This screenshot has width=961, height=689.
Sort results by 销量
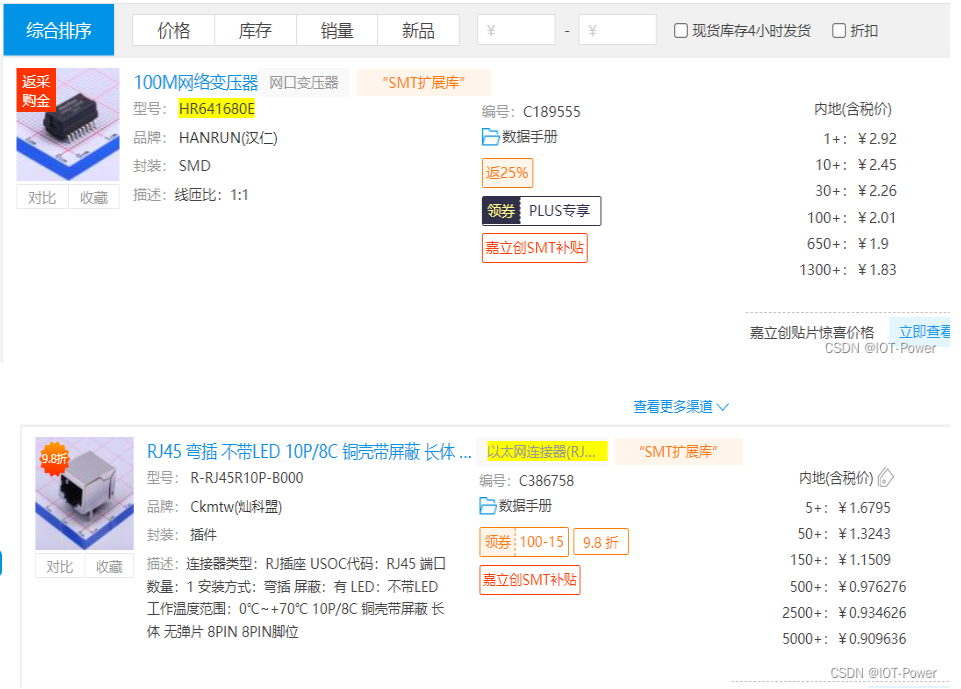coord(336,30)
